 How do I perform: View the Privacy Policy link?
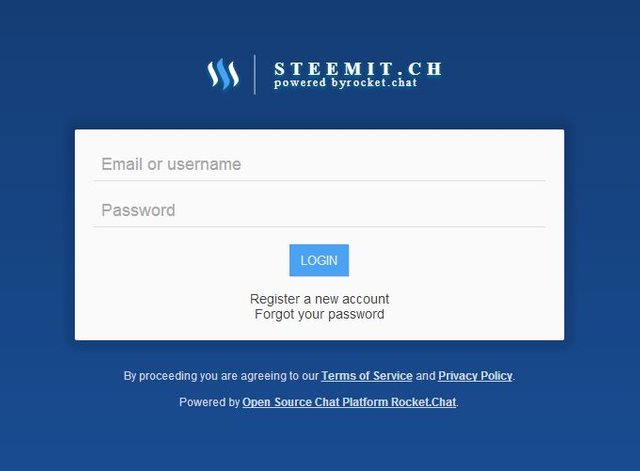tap(475, 376)
